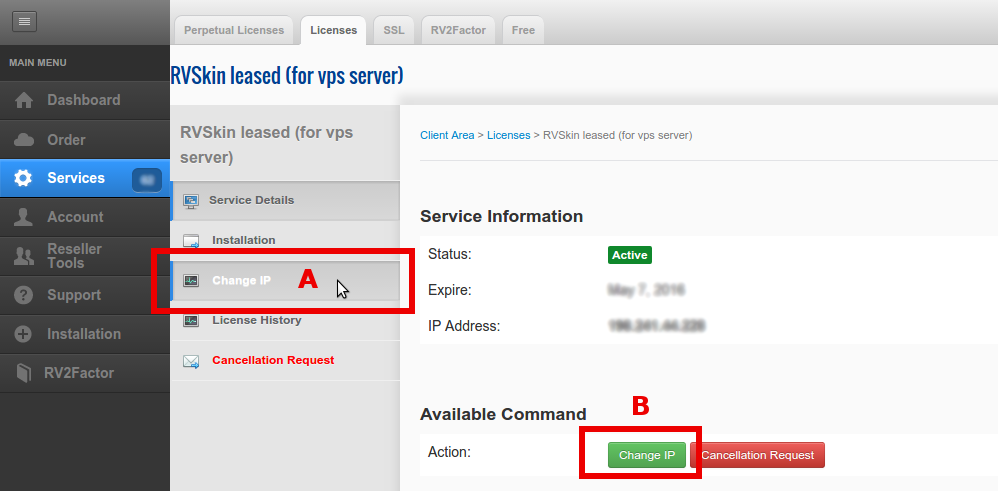Click the green Active status badge
The height and width of the screenshot is (491, 998).
[630, 255]
